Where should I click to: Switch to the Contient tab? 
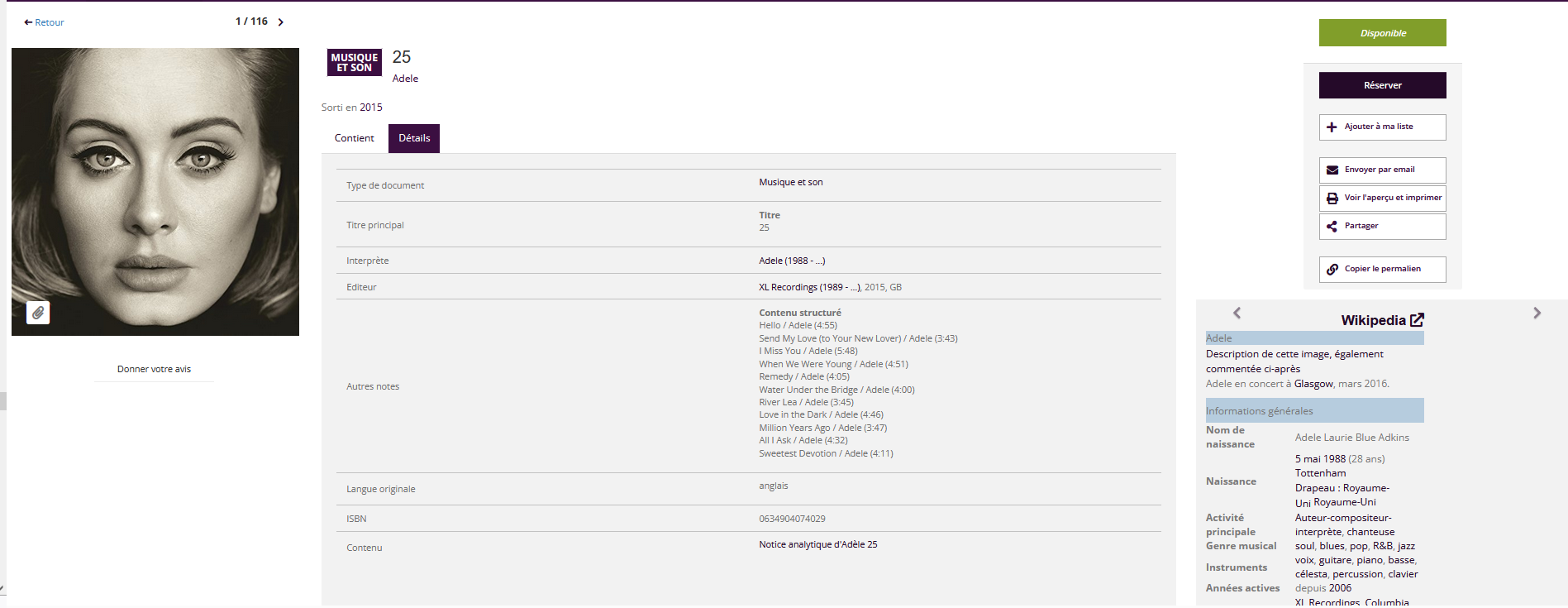click(x=354, y=138)
